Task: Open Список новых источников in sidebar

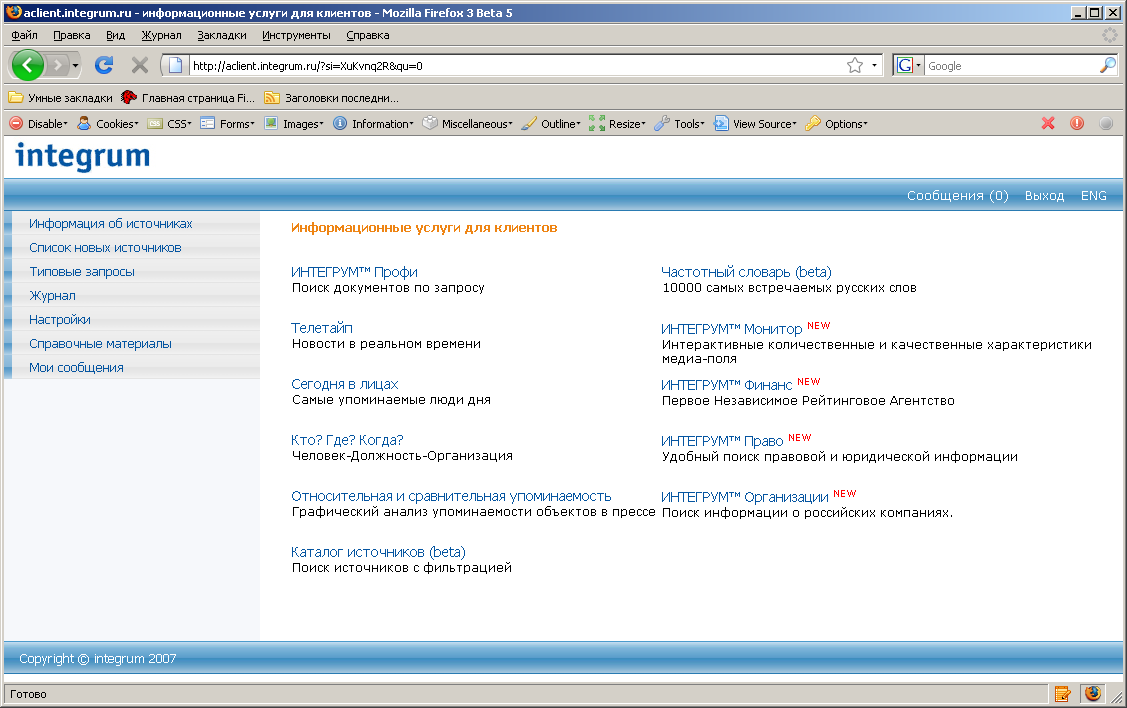Action: pyautogui.click(x=105, y=247)
